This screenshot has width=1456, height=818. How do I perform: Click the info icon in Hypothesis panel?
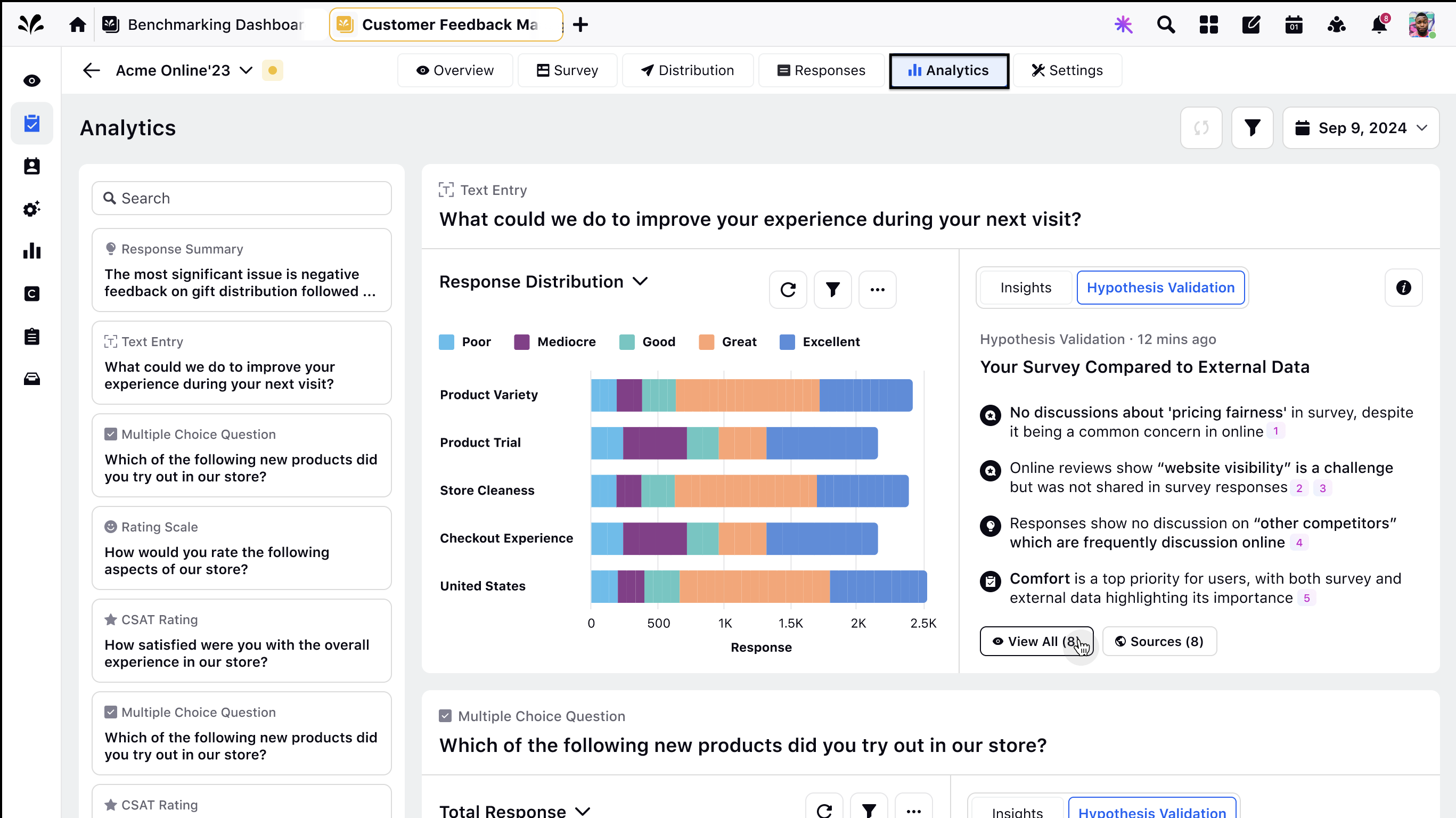1403,288
